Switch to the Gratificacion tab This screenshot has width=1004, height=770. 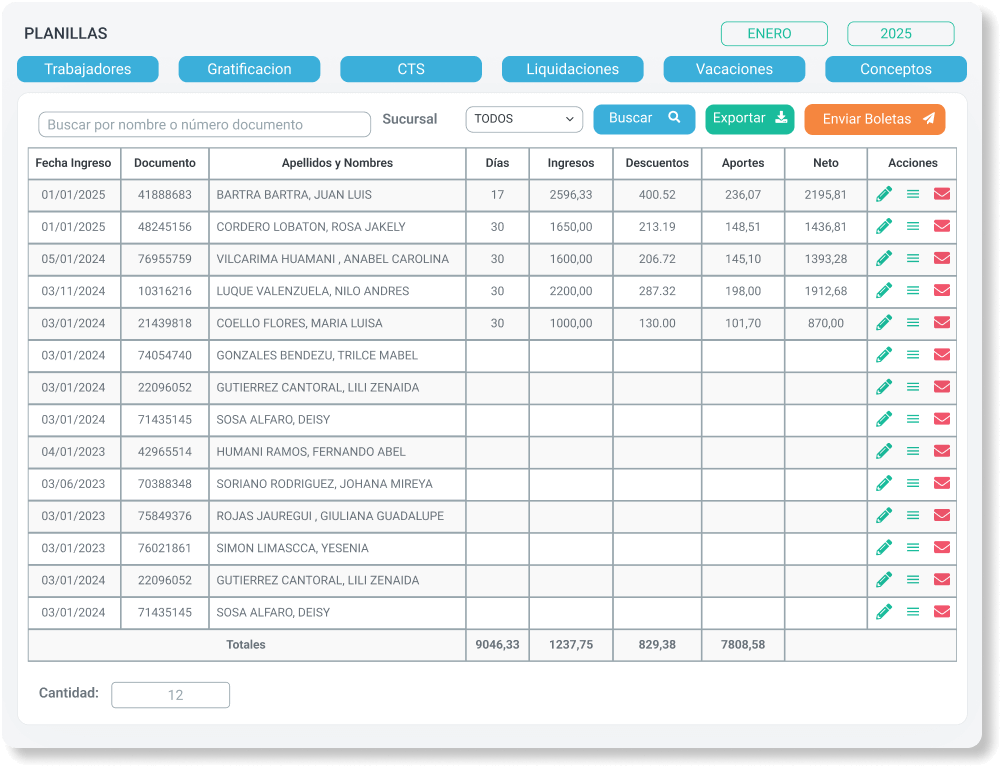click(x=249, y=69)
